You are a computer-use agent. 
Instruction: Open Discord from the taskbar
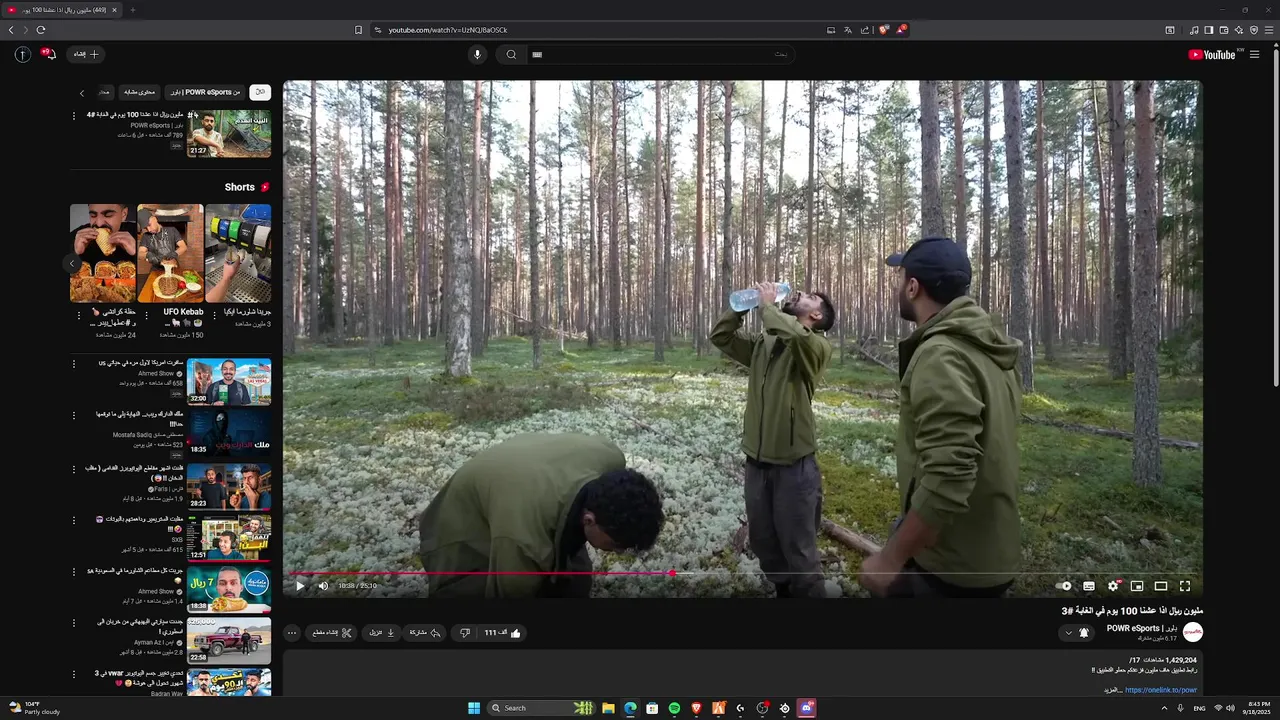(x=806, y=708)
